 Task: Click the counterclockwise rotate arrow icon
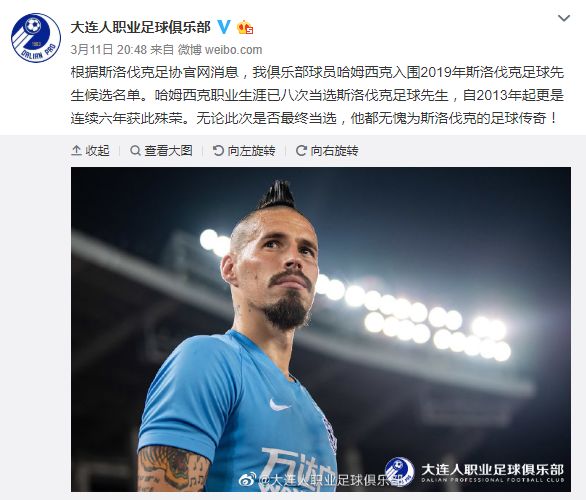click(218, 151)
